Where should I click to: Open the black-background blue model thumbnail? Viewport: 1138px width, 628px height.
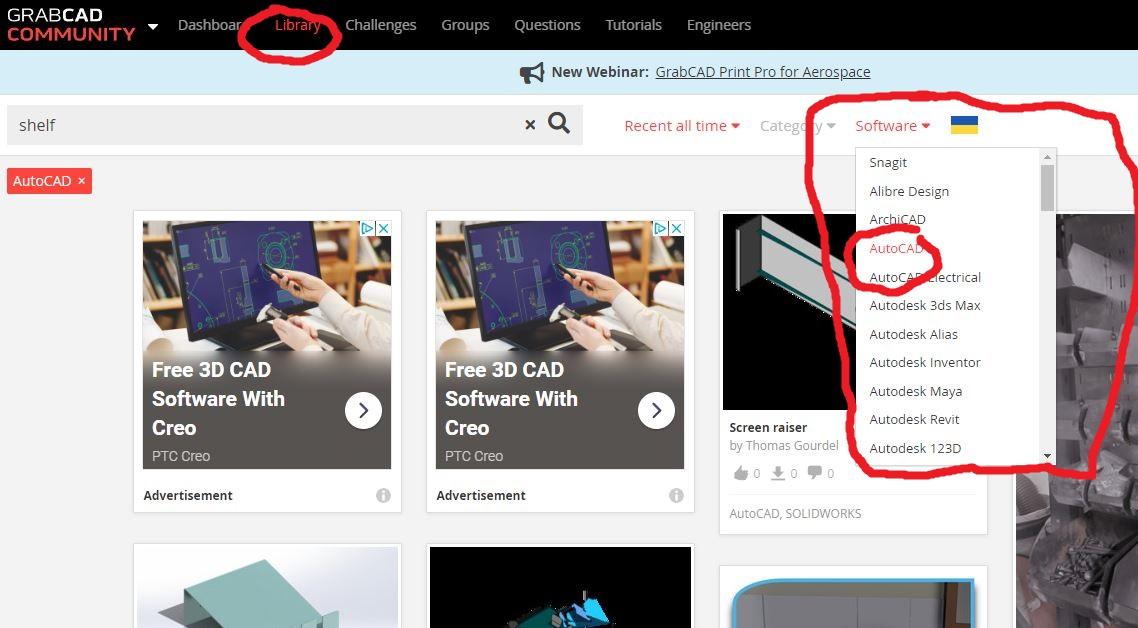click(x=560, y=587)
